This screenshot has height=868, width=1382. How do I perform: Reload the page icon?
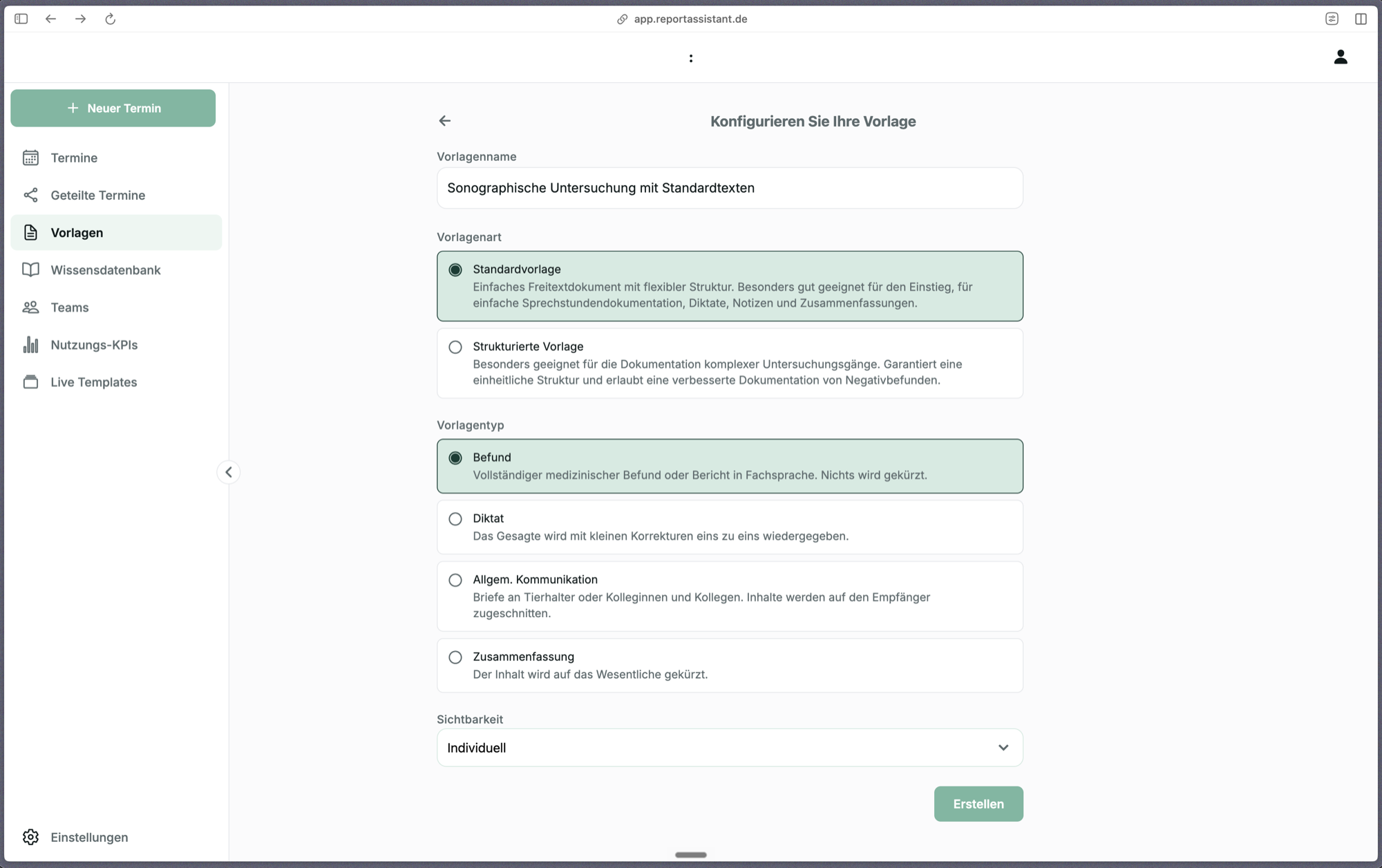click(111, 19)
